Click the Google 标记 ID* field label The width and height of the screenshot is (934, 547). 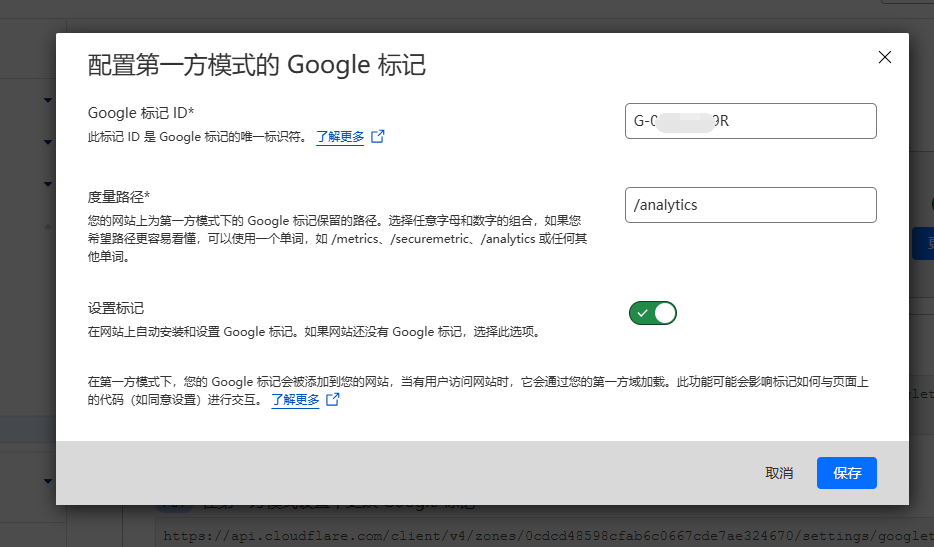coord(141,113)
